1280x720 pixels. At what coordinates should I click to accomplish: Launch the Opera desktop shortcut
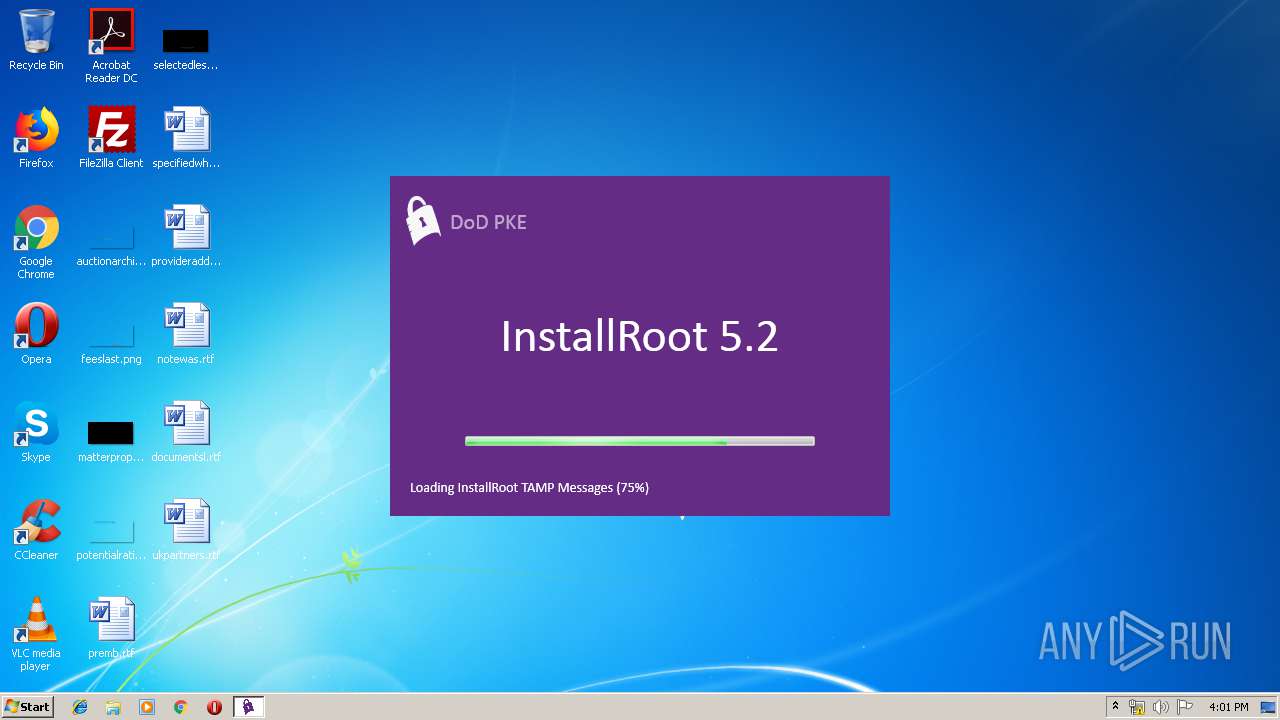click(36, 334)
